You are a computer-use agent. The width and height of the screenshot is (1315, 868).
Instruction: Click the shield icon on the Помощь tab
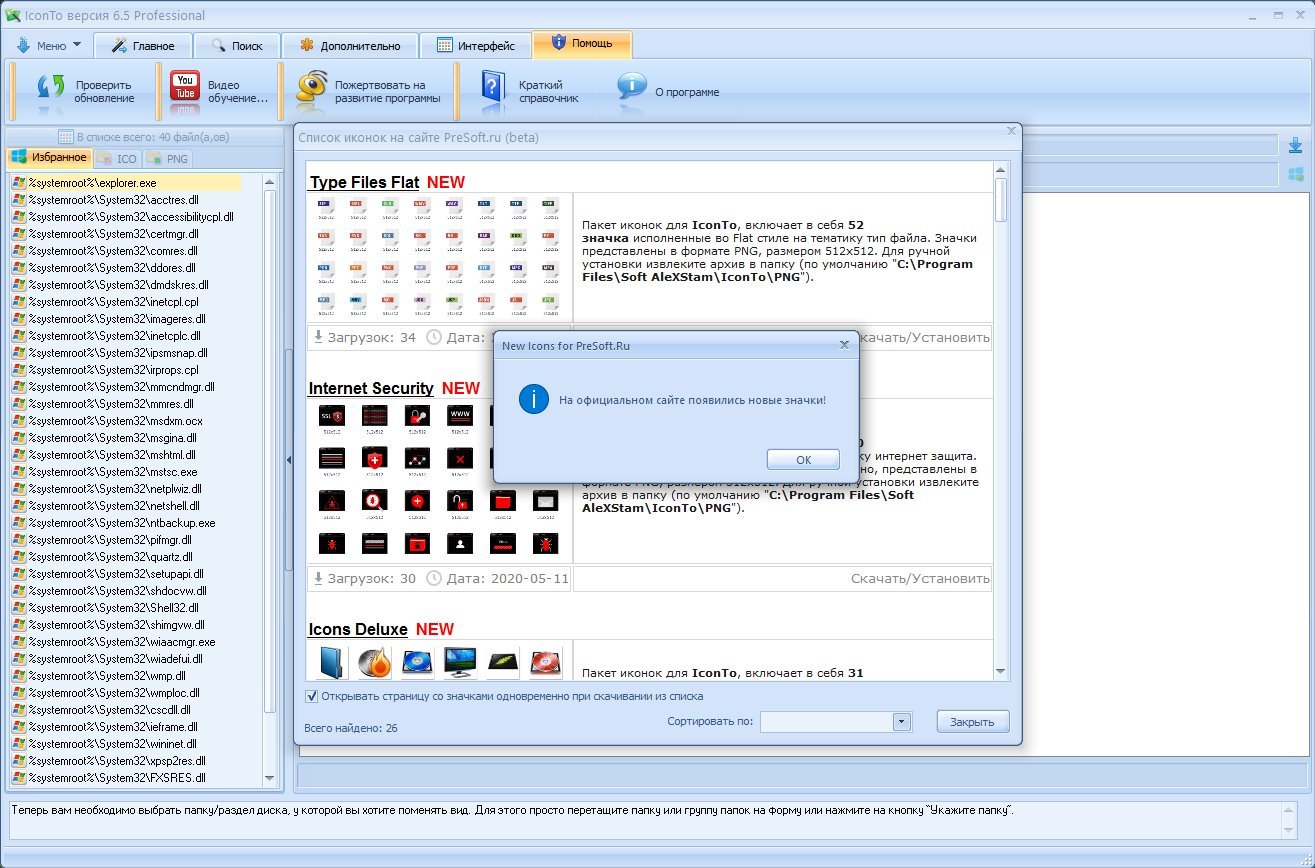tap(558, 44)
